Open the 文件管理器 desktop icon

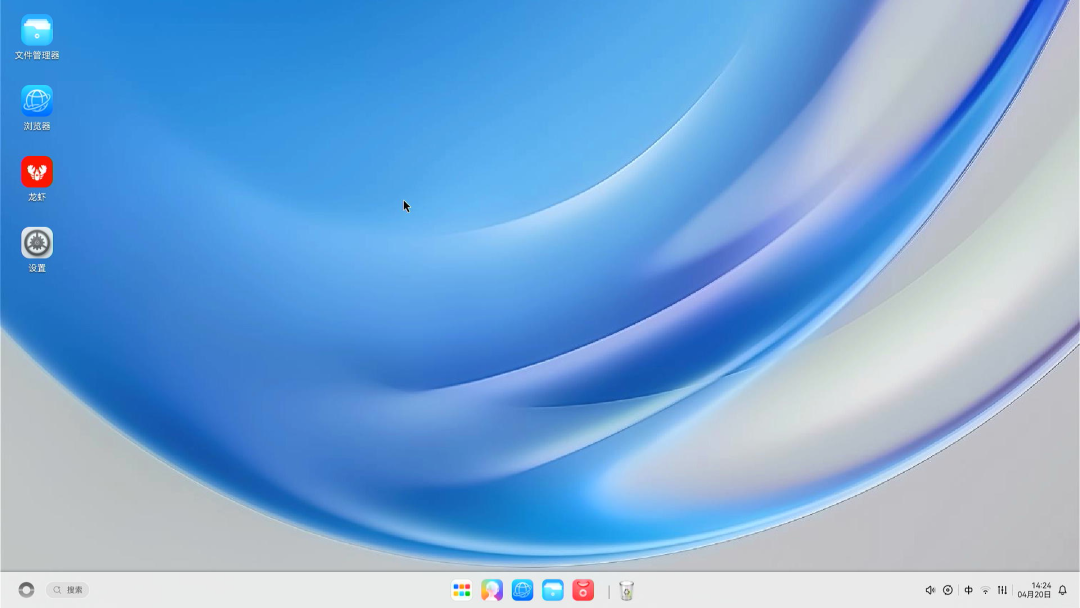pos(37,37)
